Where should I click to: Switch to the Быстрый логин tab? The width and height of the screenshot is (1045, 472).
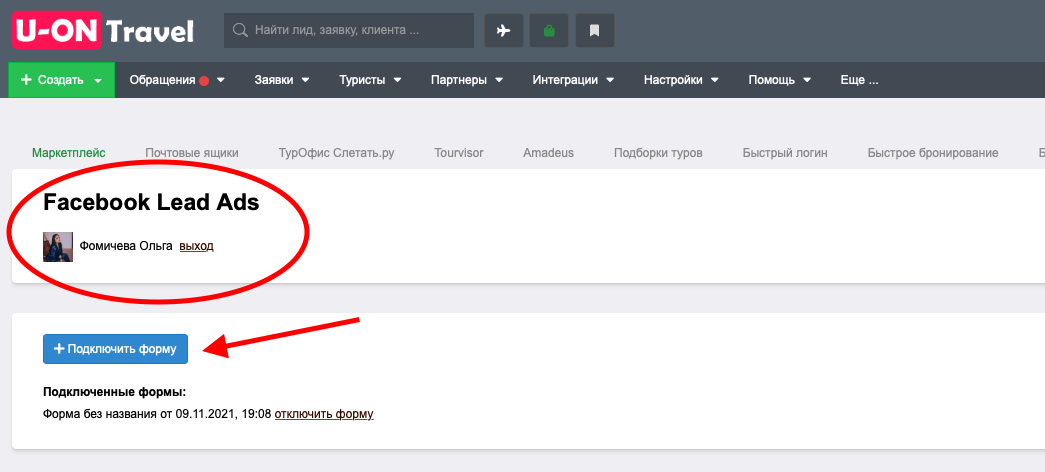click(x=785, y=153)
